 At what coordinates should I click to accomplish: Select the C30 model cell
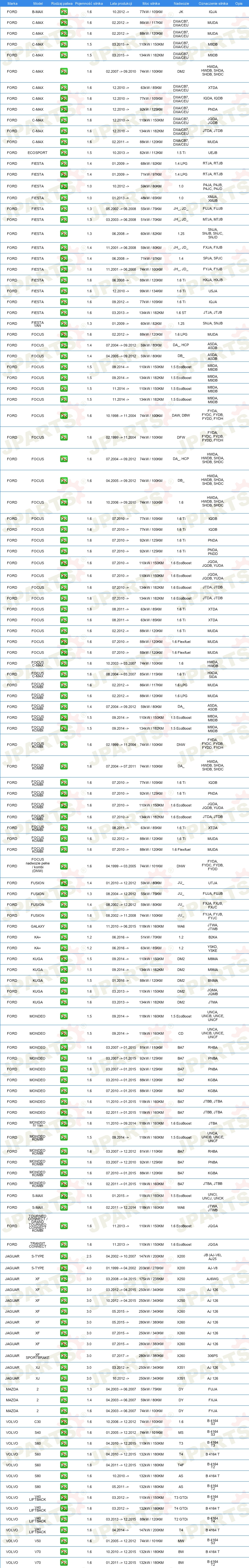[x=38, y=1422]
